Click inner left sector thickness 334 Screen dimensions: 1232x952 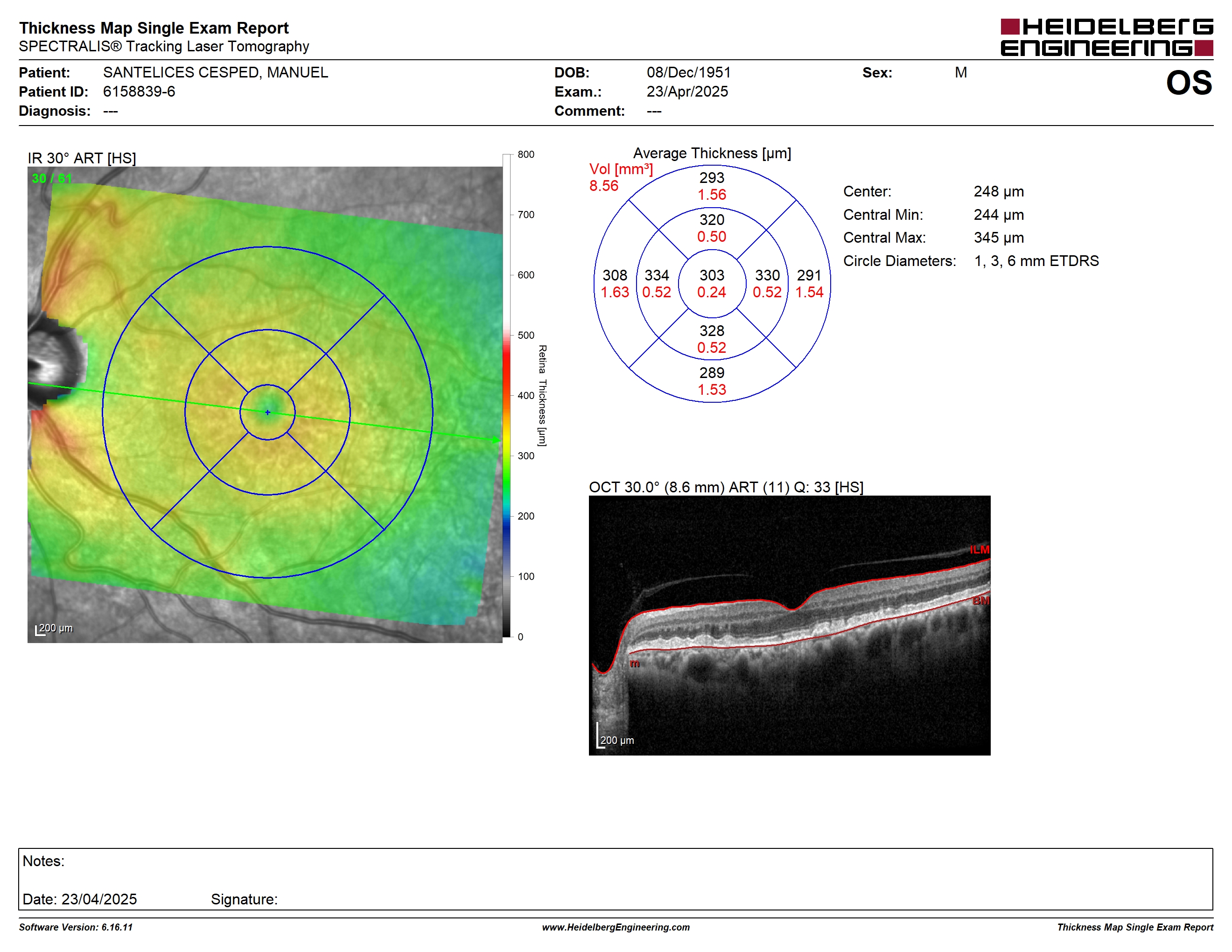657,275
